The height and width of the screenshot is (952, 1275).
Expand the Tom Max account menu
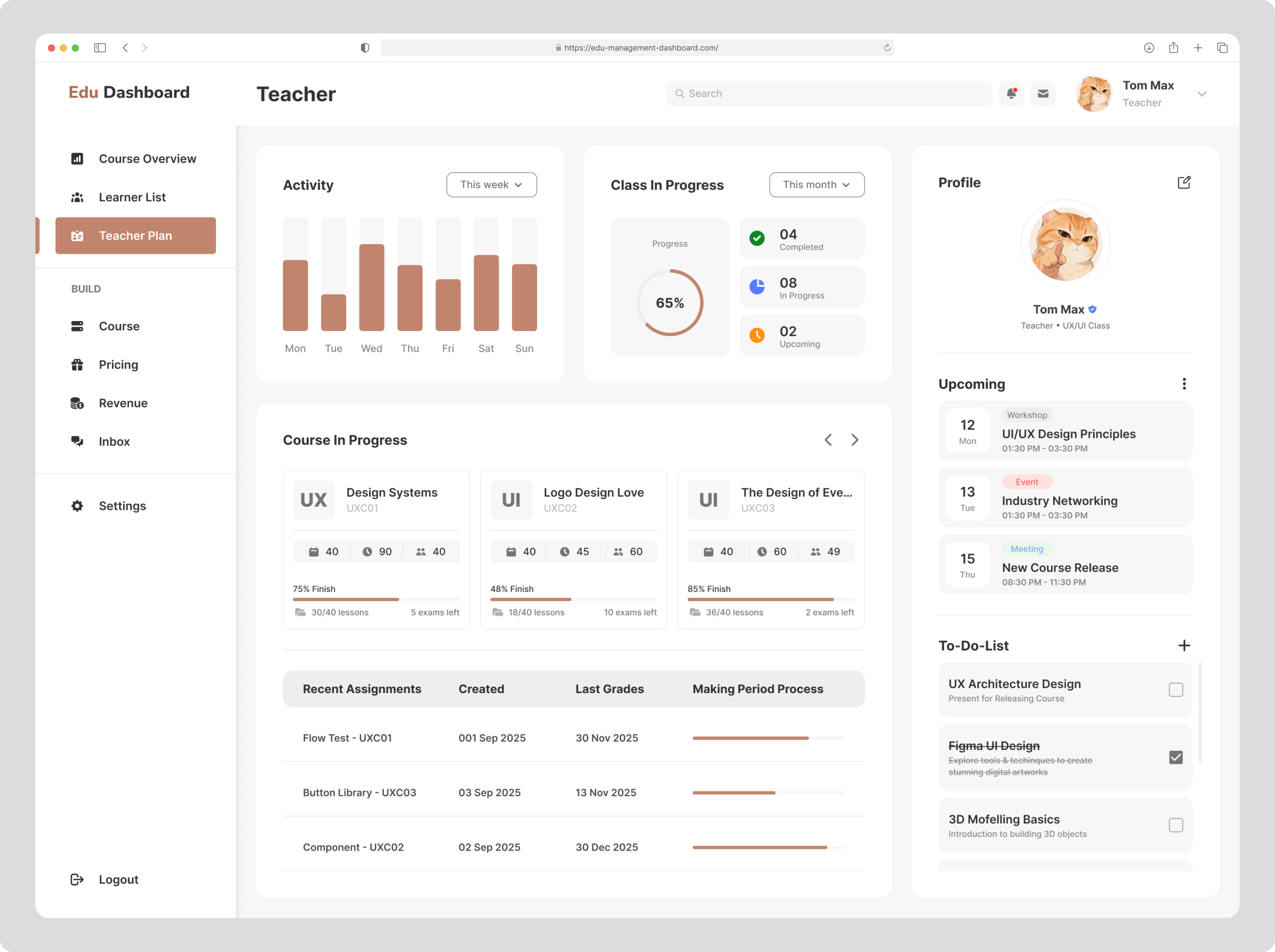1202,93
